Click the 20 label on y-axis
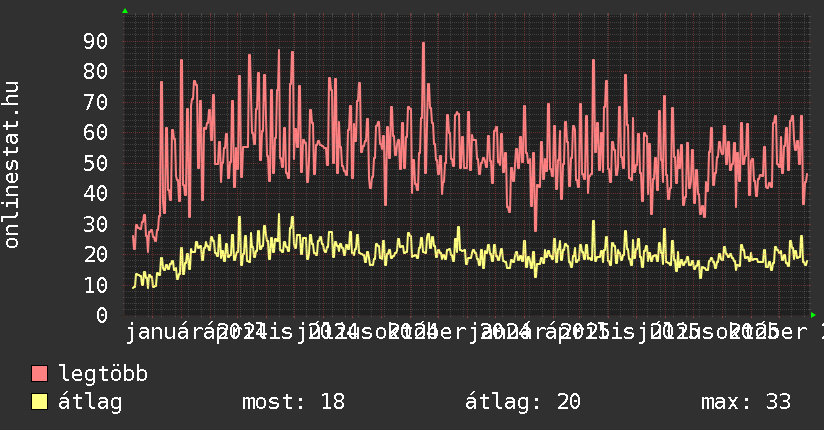Viewport: 824px width, 430px height. pos(95,254)
